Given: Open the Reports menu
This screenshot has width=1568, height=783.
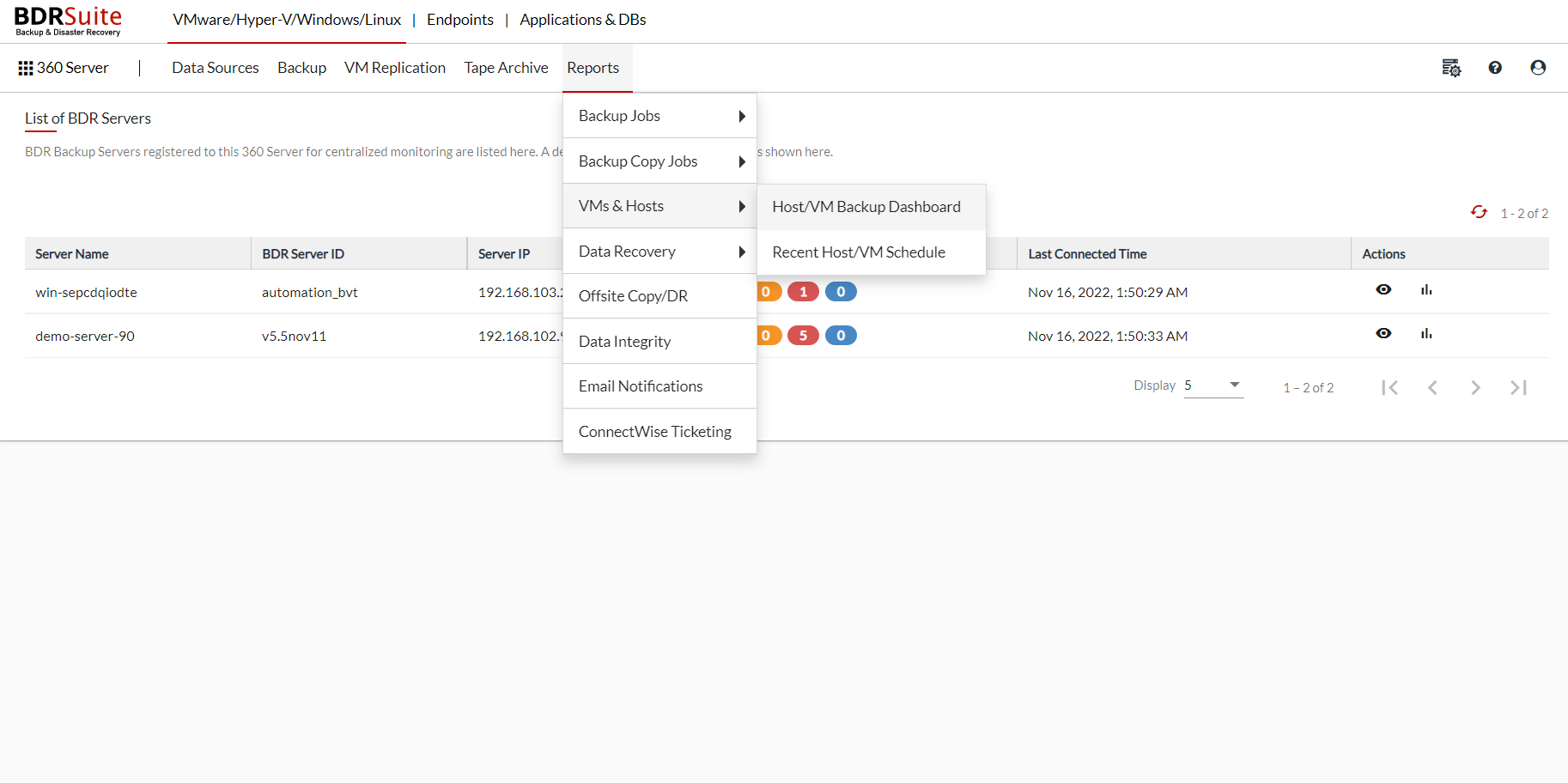Looking at the screenshot, I should click(x=593, y=68).
